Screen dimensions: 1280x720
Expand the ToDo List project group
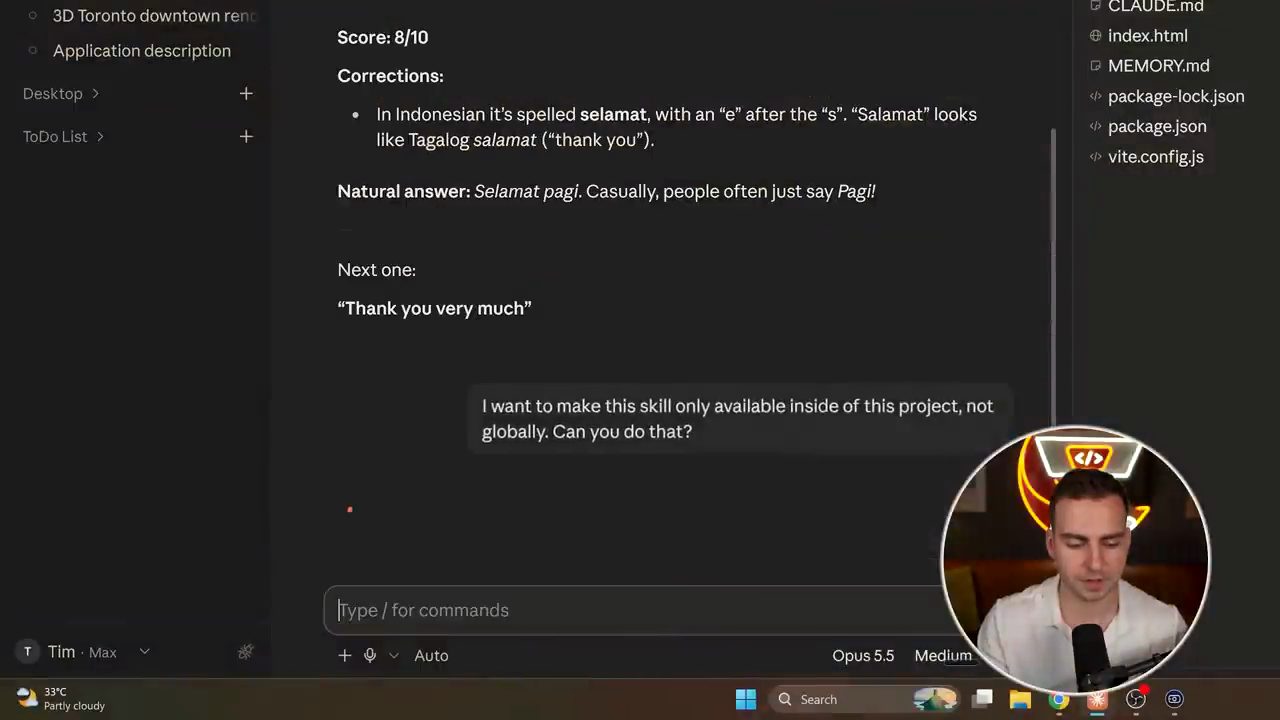tap(63, 136)
